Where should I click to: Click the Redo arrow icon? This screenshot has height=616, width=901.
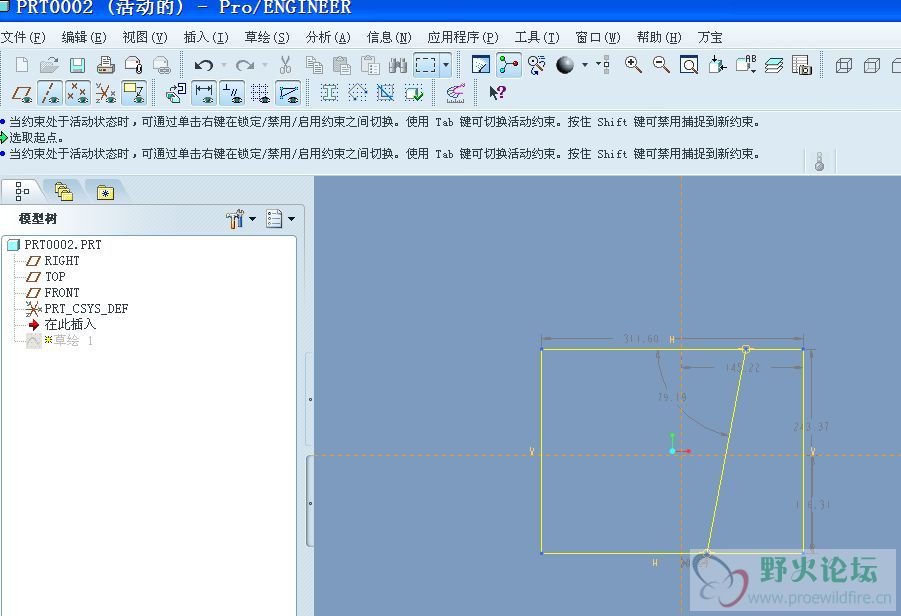coord(245,65)
